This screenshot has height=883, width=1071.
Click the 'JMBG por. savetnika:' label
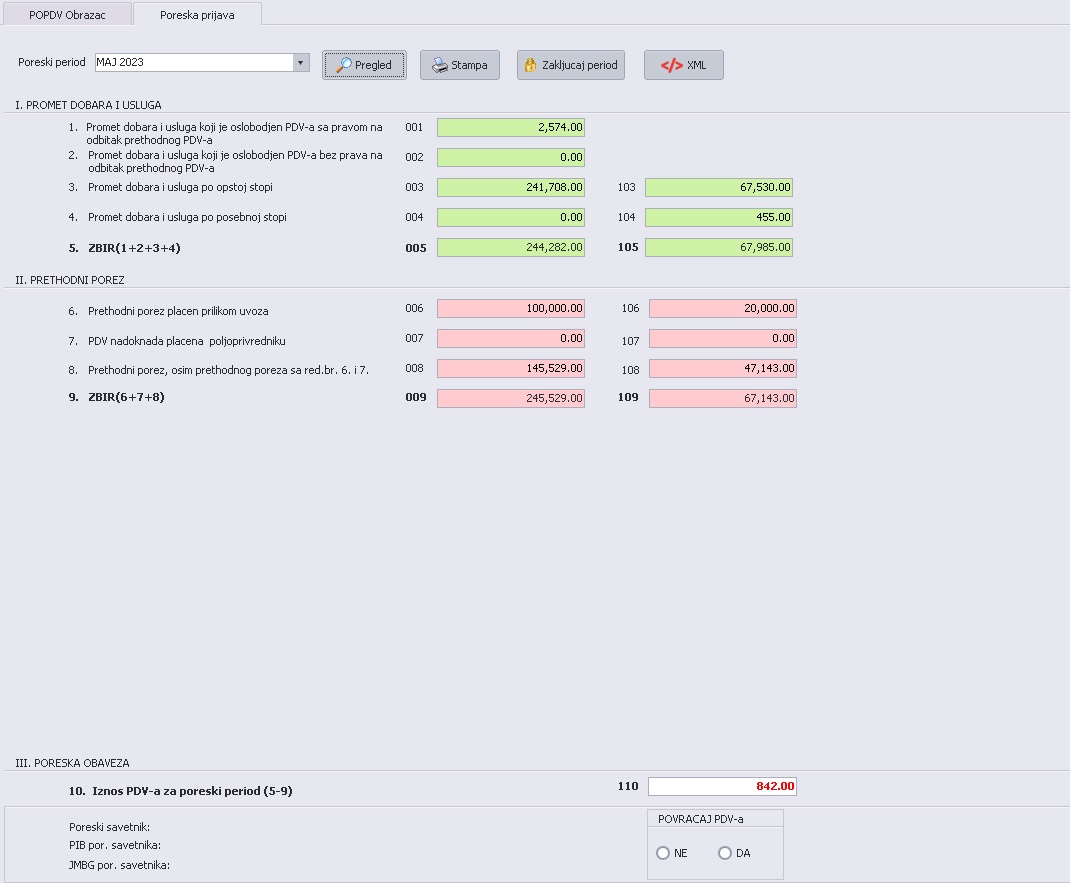(x=120, y=865)
